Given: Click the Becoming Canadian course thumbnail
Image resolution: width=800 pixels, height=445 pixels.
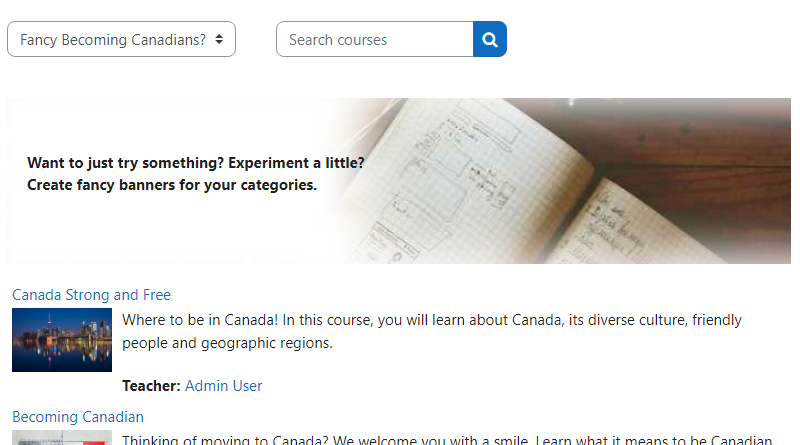Looking at the screenshot, I should tap(62, 438).
